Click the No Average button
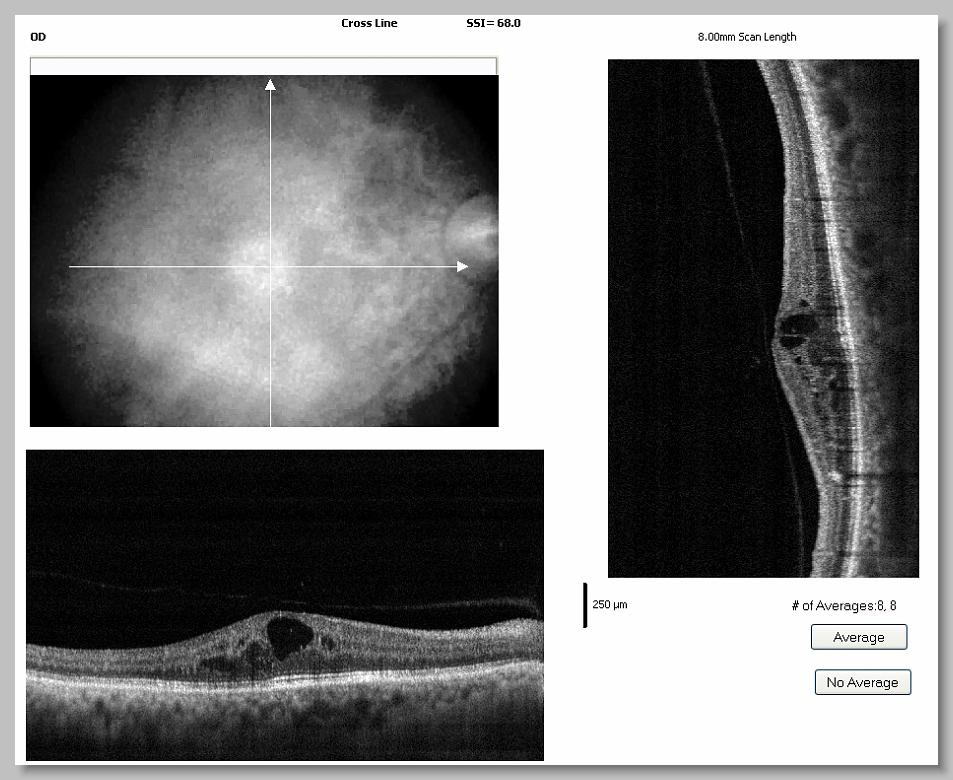 click(x=862, y=682)
